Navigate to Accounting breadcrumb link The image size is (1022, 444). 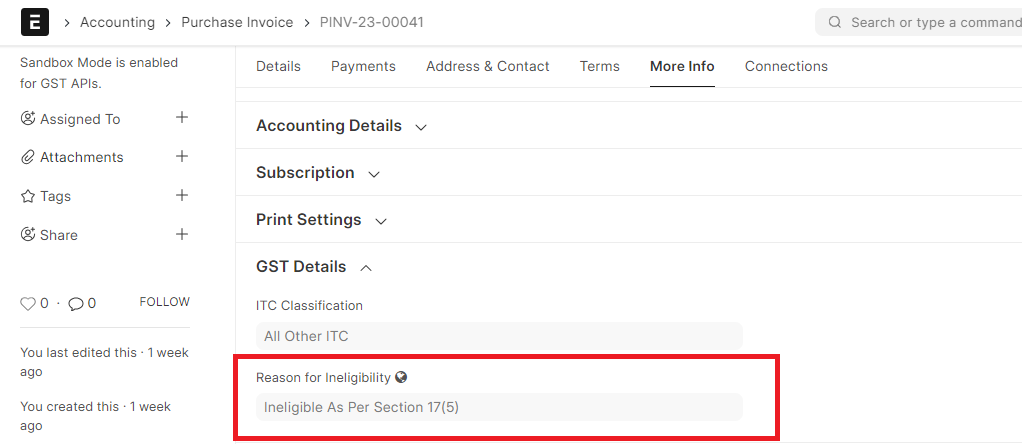(117, 22)
